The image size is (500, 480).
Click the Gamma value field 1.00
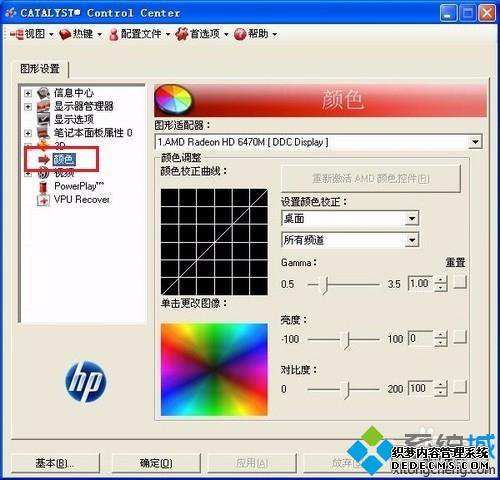point(421,284)
